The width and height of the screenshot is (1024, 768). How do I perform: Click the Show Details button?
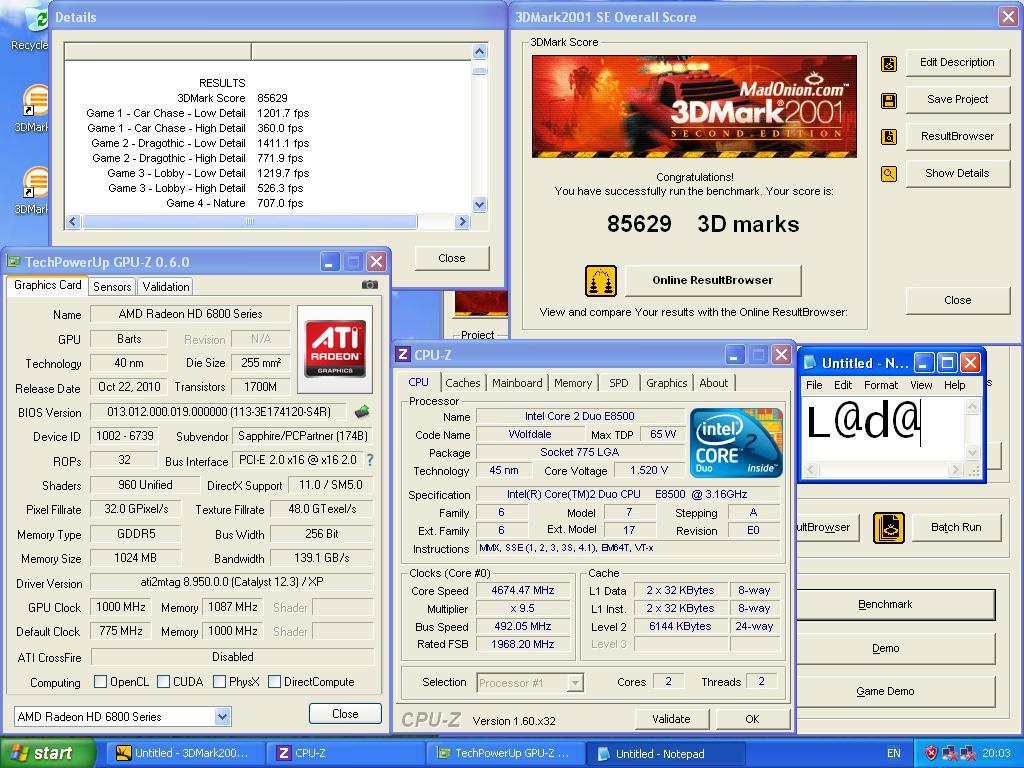(957, 173)
